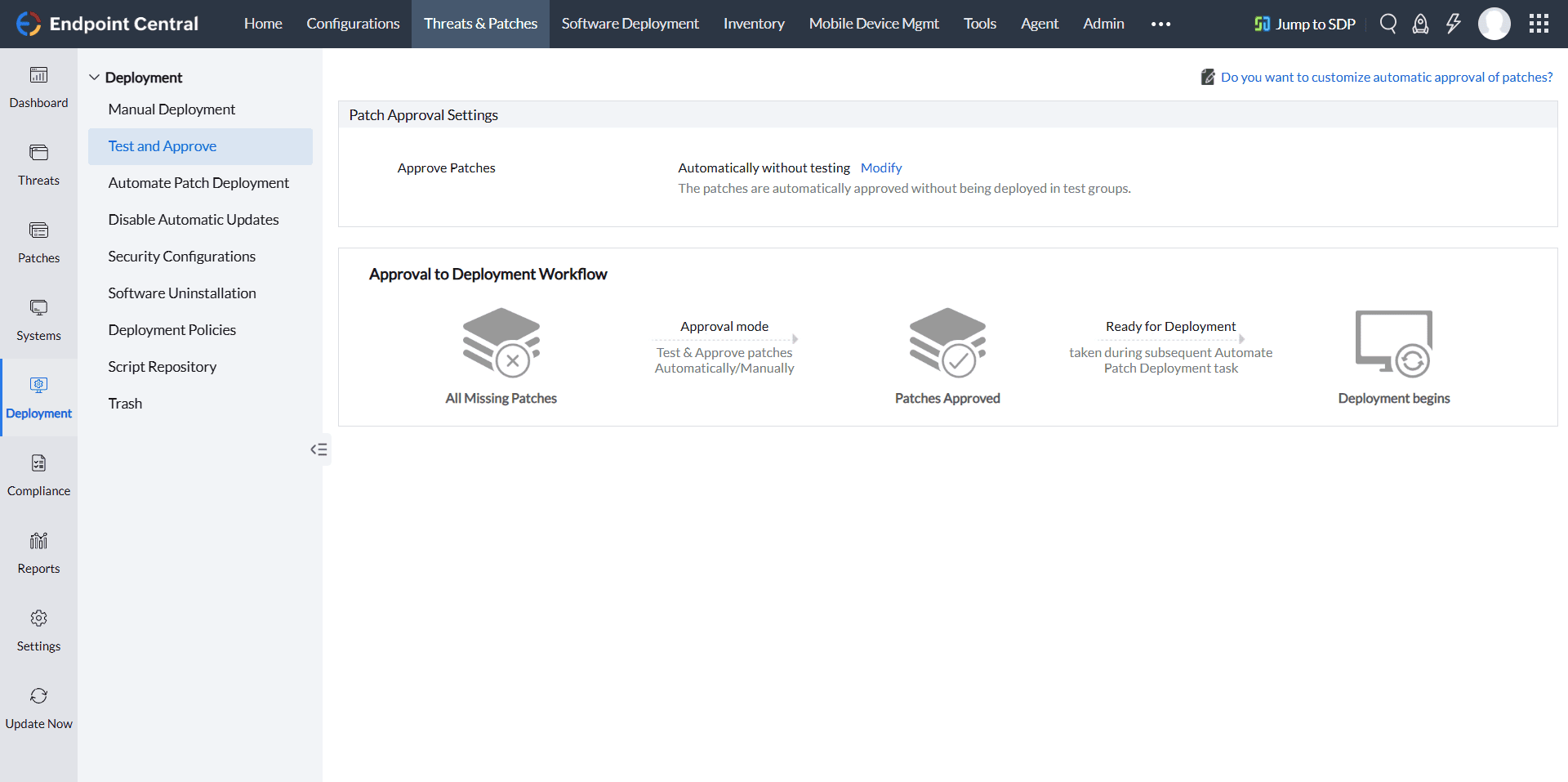Open the customize automatic approval link
1568x782 pixels.
click(x=1387, y=77)
